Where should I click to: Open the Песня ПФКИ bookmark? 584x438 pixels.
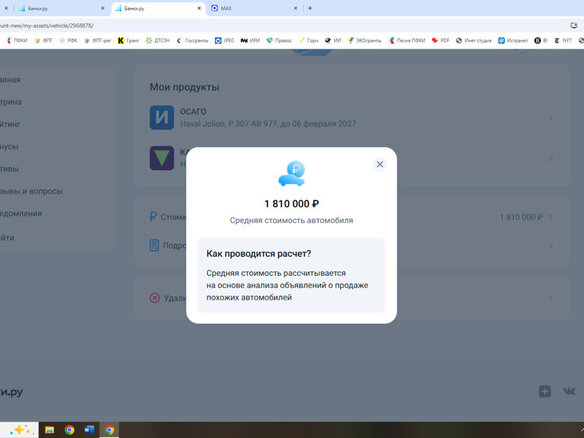pos(407,40)
